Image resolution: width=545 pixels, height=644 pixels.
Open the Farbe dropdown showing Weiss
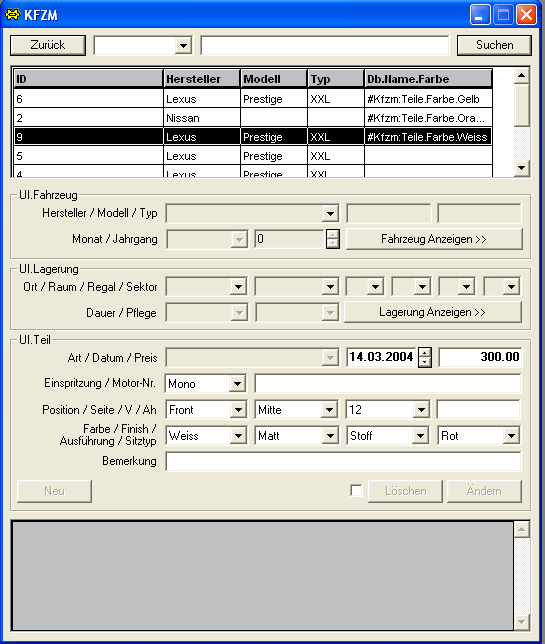click(238, 436)
